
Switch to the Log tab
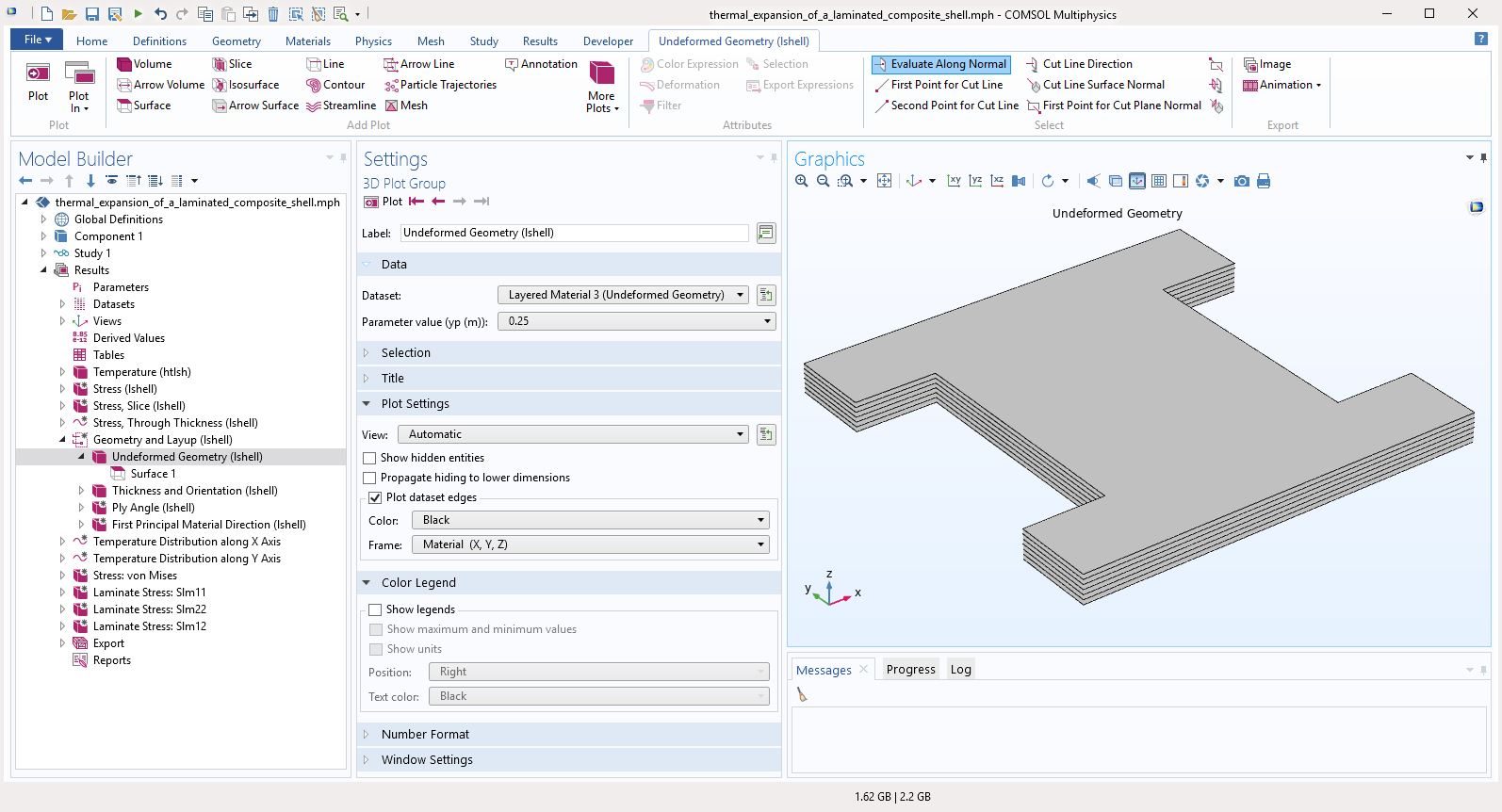point(960,670)
